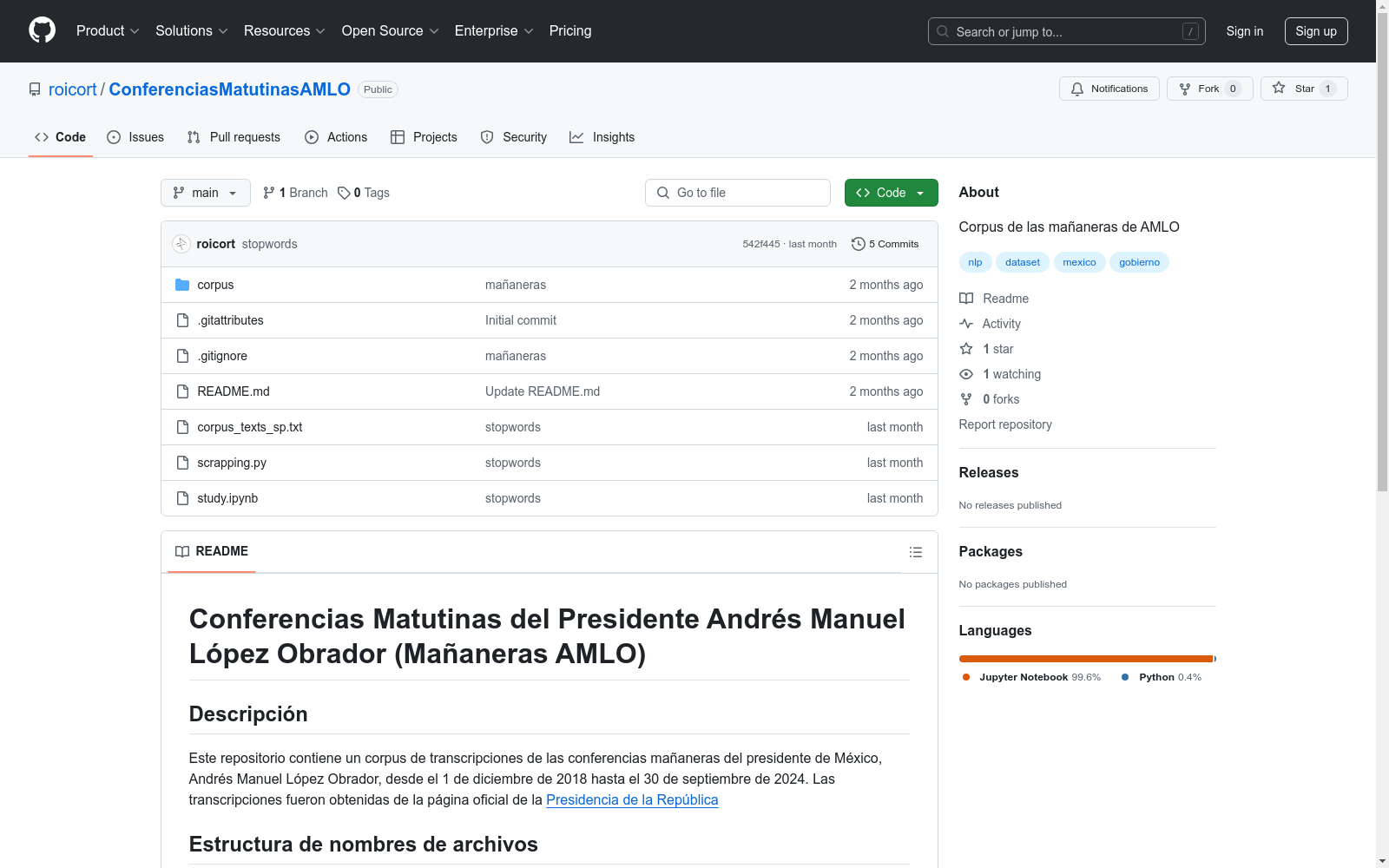Star this repository

(1304, 89)
